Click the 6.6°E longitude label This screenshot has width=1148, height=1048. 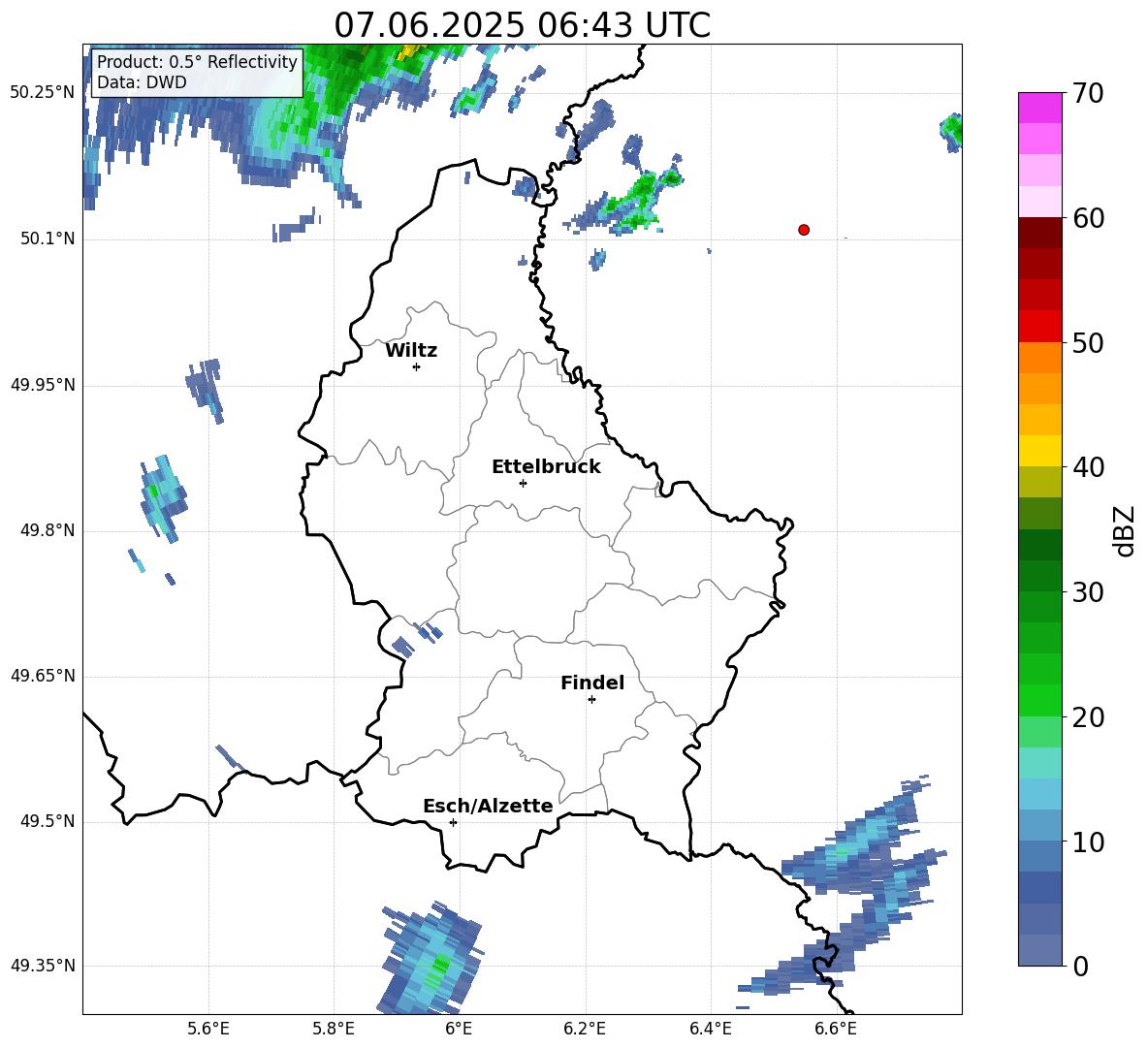[836, 1029]
